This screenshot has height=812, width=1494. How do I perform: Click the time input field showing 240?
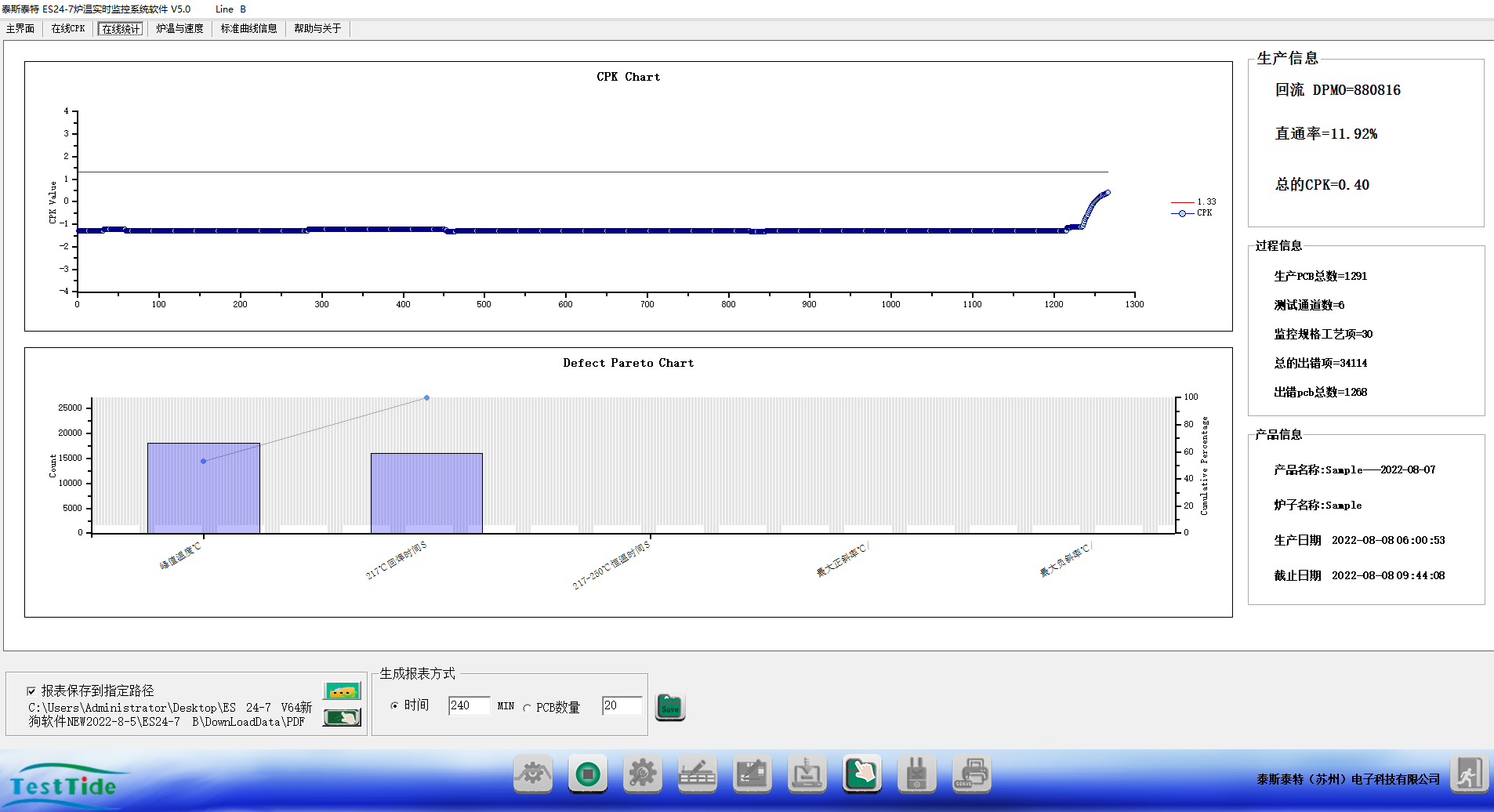pyautogui.click(x=469, y=705)
